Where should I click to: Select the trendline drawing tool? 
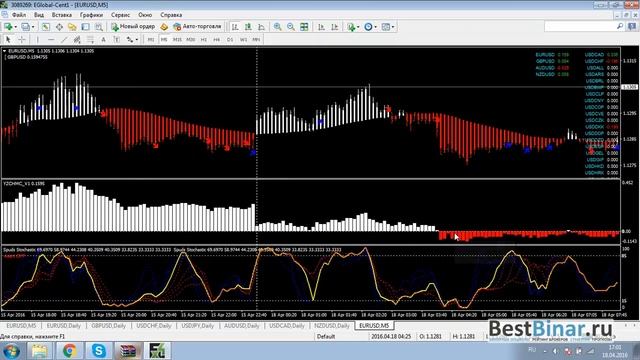(x=64, y=40)
